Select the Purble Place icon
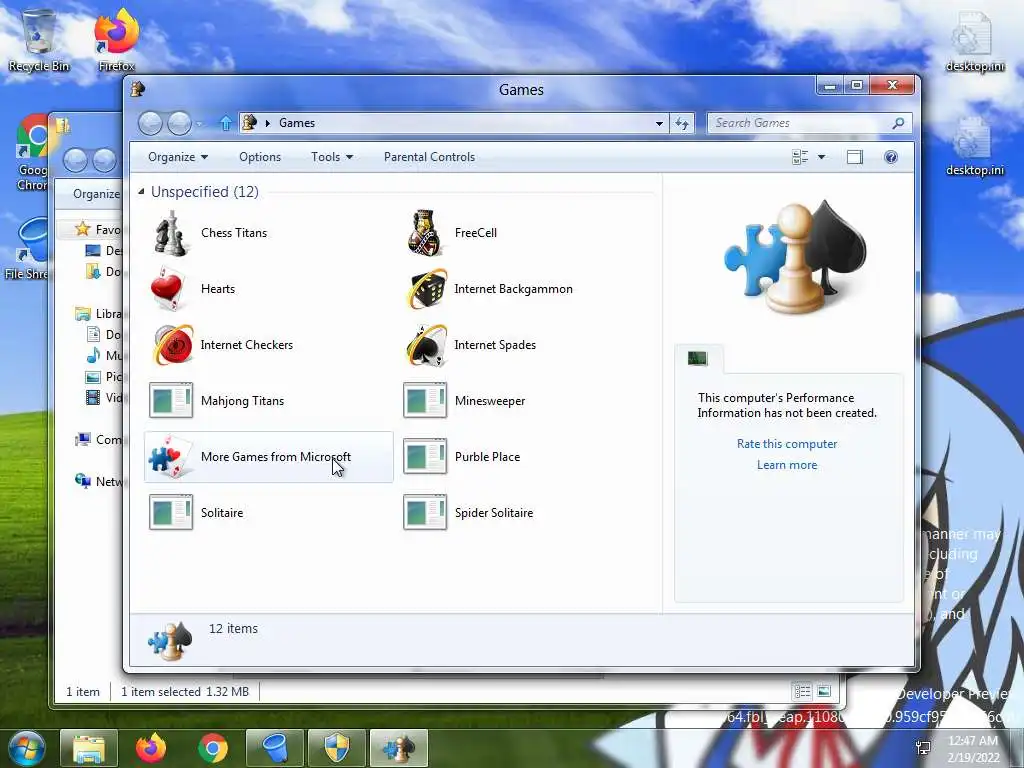The width and height of the screenshot is (1024, 768). [x=425, y=456]
